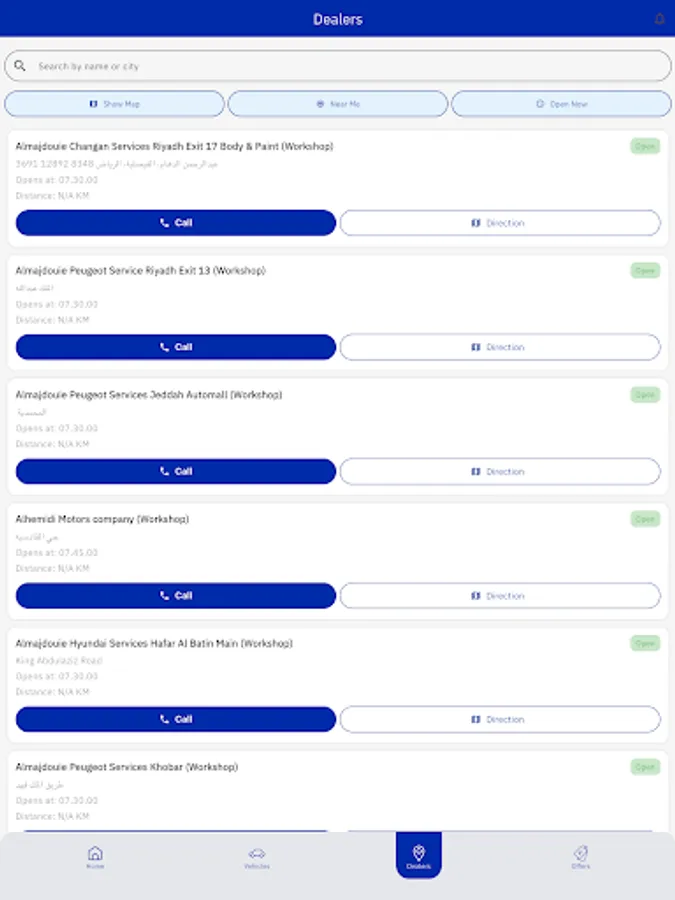The image size is (675, 900).
Task: Open notifications via the bell icon
Action: pyautogui.click(x=658, y=18)
